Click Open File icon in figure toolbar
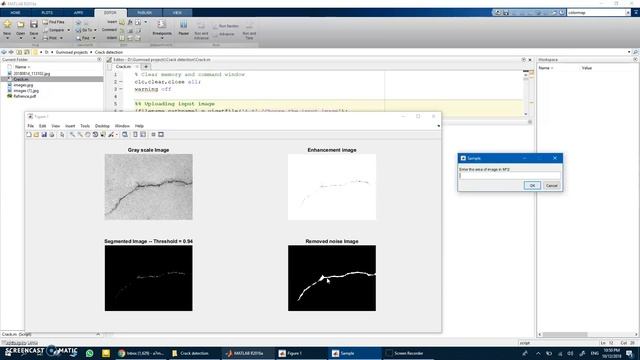640x360 pixels. coord(36,134)
